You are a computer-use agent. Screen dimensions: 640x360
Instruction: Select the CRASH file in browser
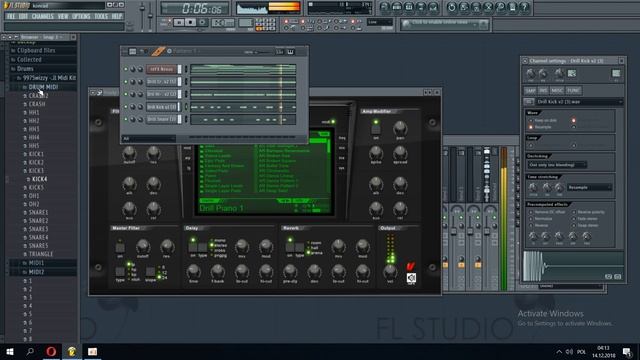click(37, 104)
